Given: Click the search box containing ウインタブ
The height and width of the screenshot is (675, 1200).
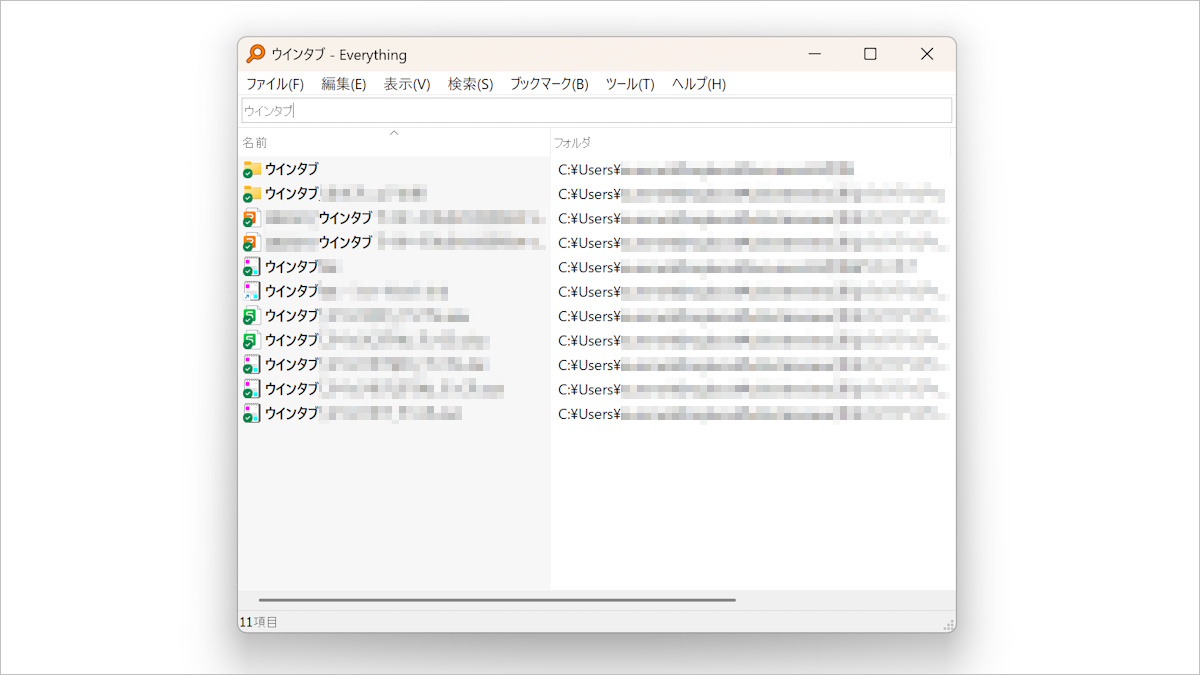Looking at the screenshot, I should pyautogui.click(x=596, y=111).
